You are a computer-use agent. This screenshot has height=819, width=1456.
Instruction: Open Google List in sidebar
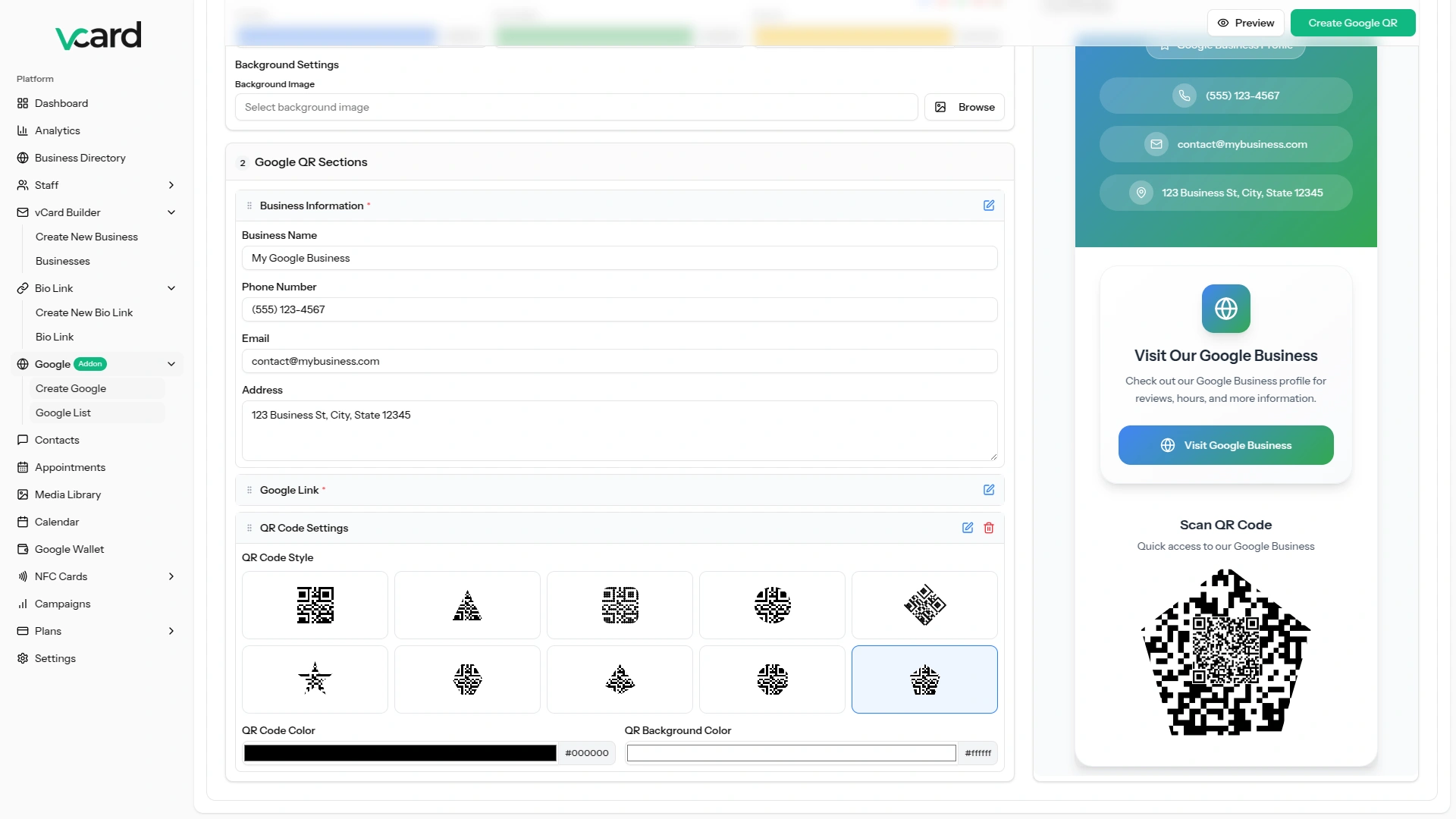click(63, 413)
